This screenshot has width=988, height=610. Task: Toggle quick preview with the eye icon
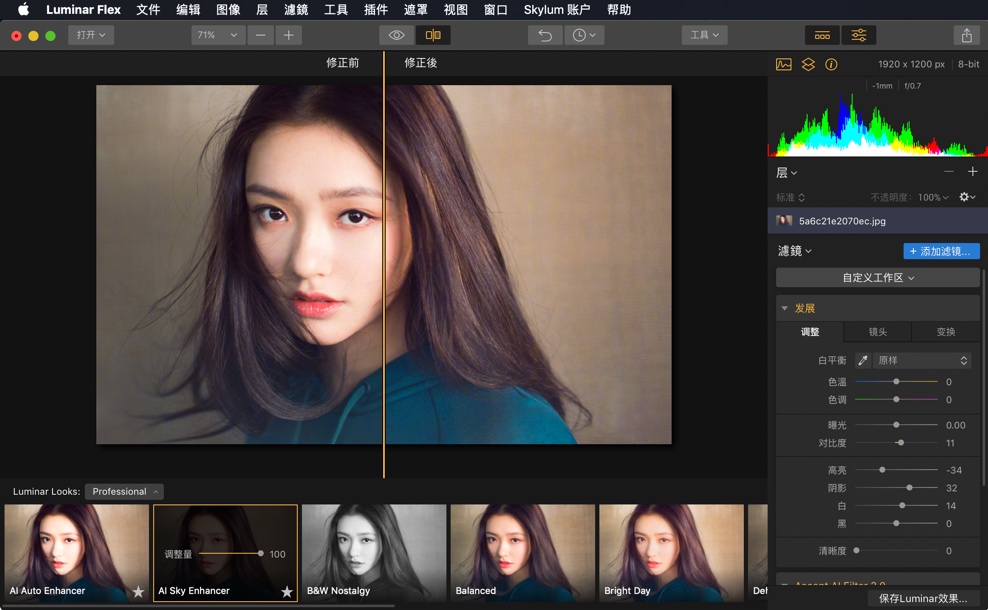[396, 34]
